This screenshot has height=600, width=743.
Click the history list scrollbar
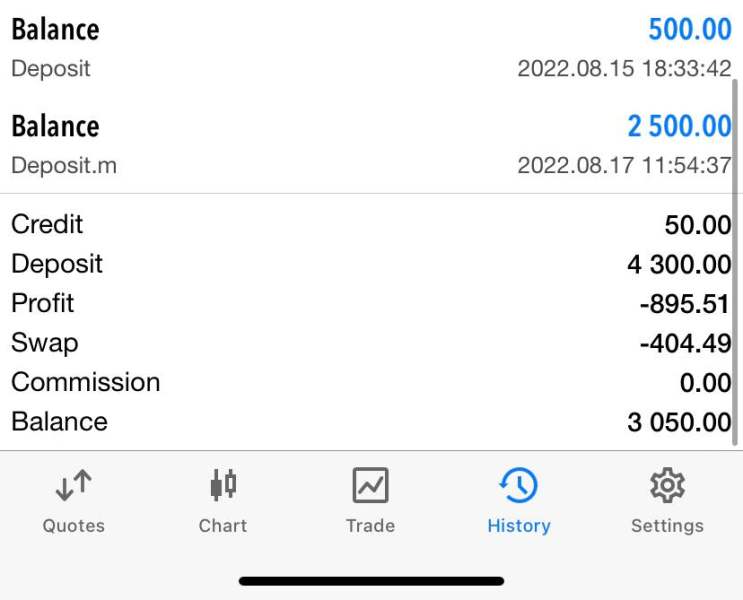735,262
